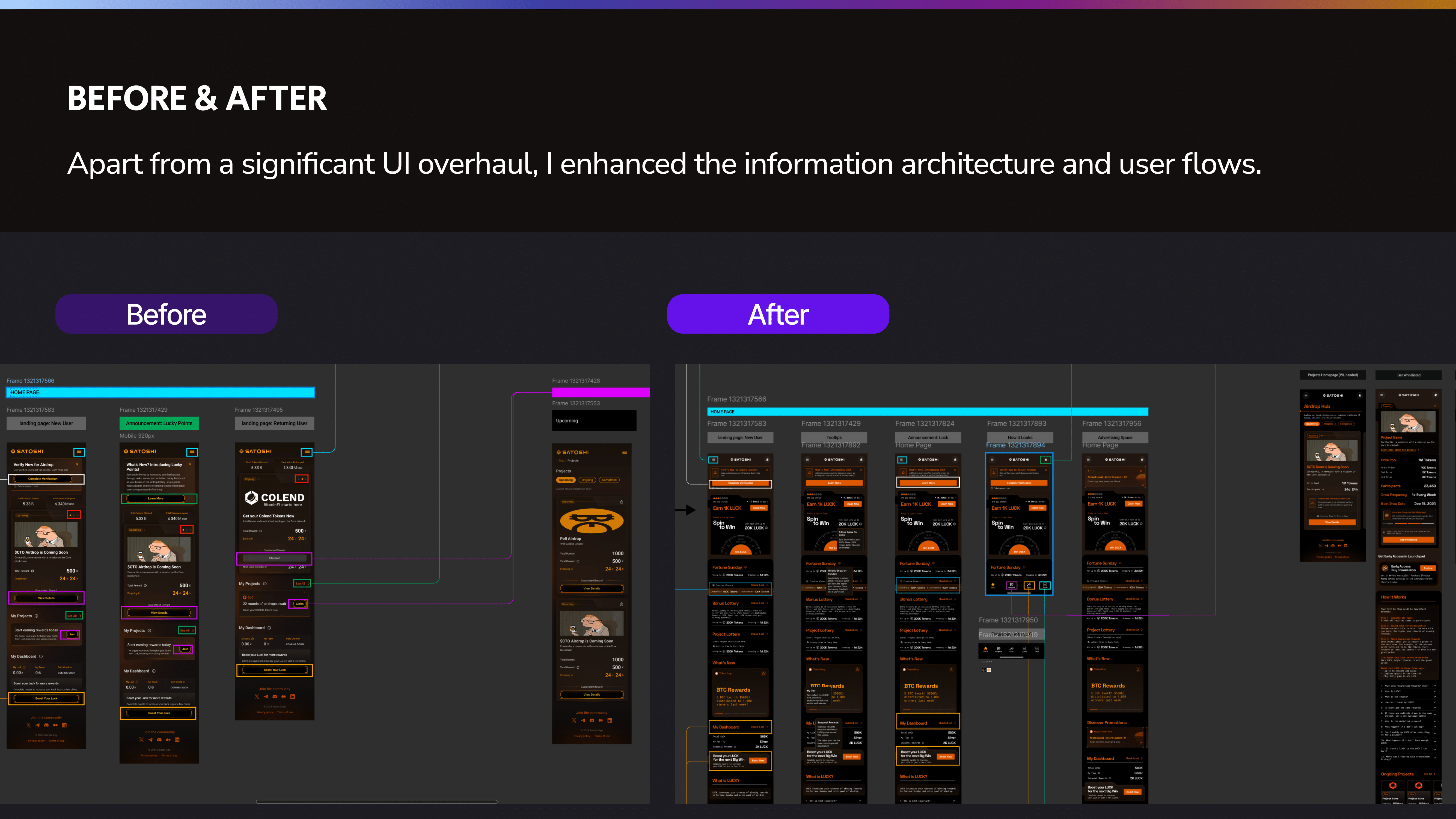Select Ongoing filter pill in Airdrop Hub
Viewport: 1456px width, 819px height.
(x=1329, y=424)
